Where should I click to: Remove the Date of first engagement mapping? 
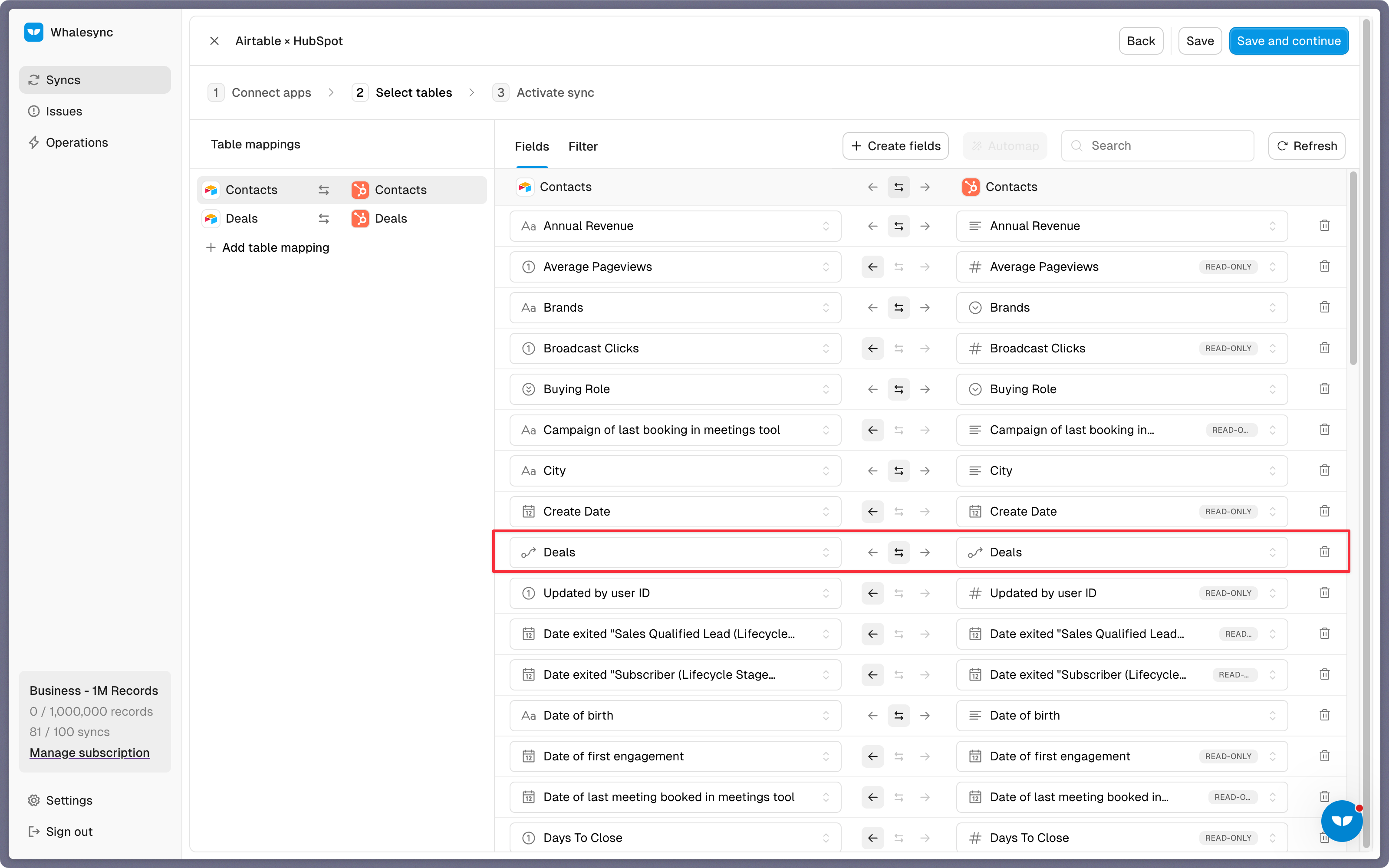[1324, 756]
